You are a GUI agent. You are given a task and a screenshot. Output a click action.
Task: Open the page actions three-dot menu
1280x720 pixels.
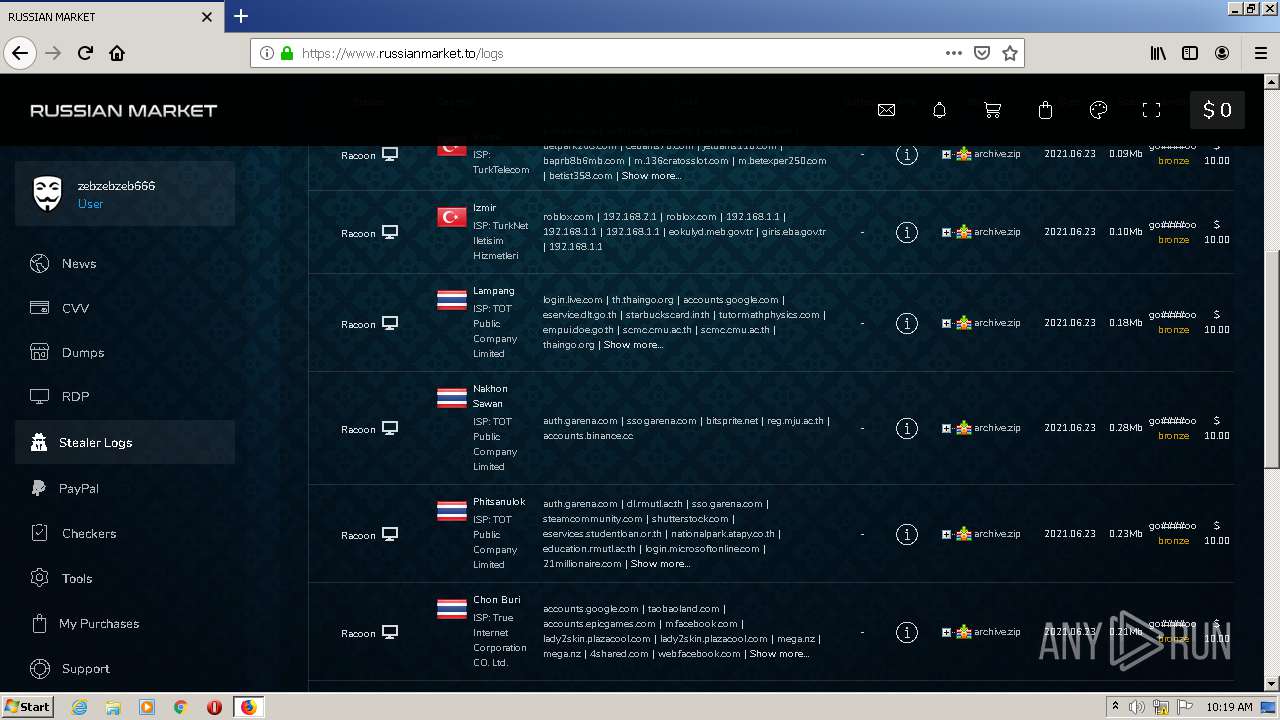954,53
